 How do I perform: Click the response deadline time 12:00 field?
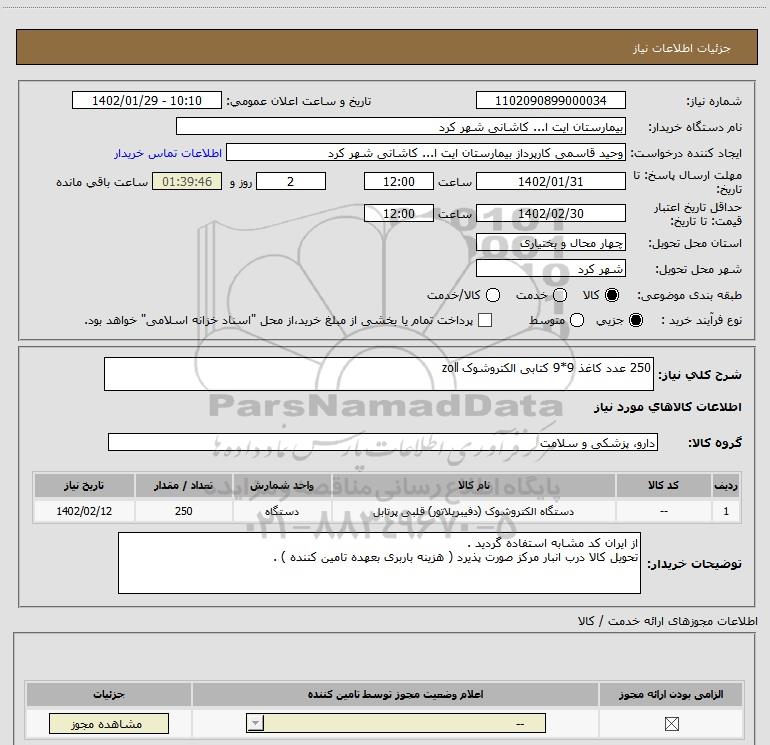[399, 181]
